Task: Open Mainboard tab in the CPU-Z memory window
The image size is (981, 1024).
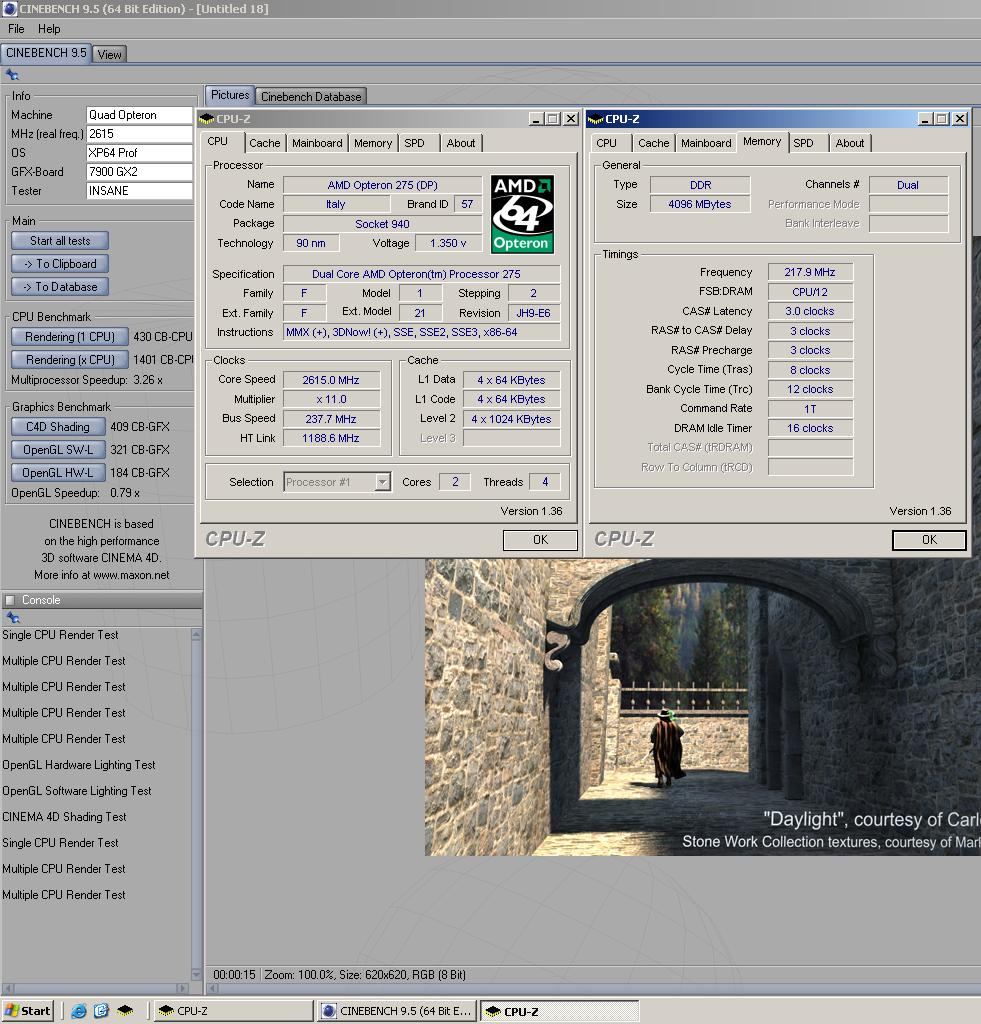Action: (x=706, y=143)
